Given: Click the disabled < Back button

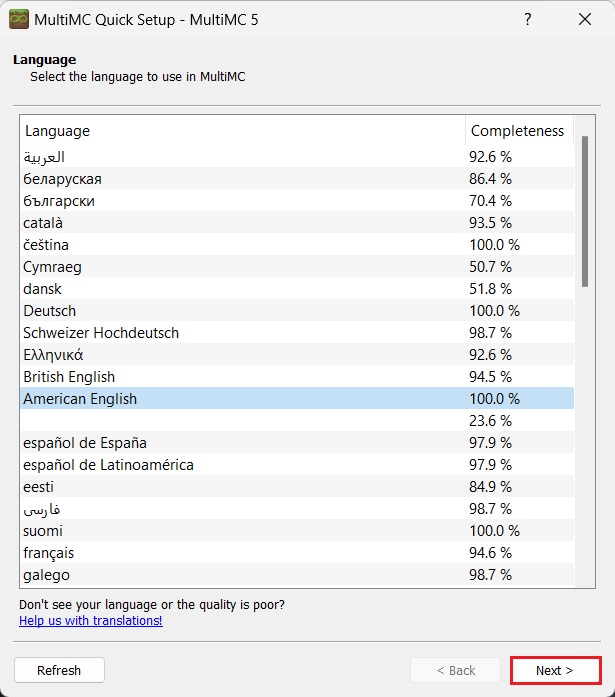Looking at the screenshot, I should tap(455, 670).
